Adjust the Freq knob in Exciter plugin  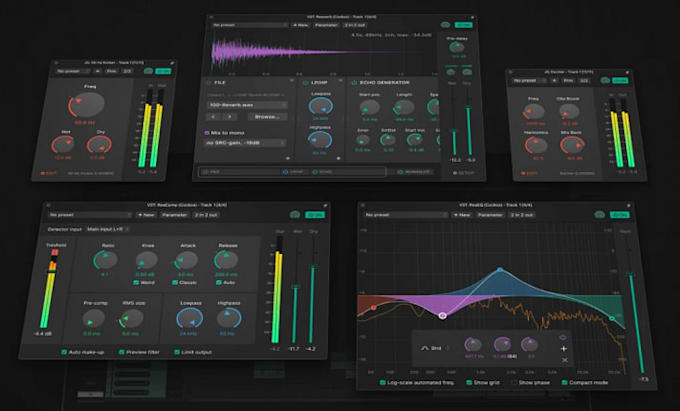tap(533, 112)
